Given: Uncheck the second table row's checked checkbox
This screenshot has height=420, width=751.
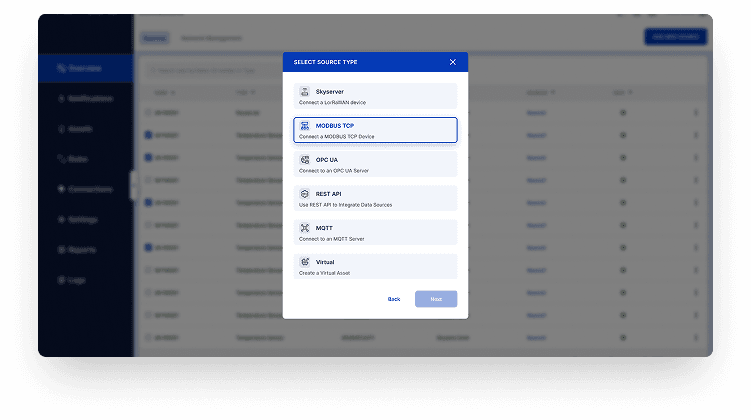Looking at the screenshot, I should click(149, 135).
